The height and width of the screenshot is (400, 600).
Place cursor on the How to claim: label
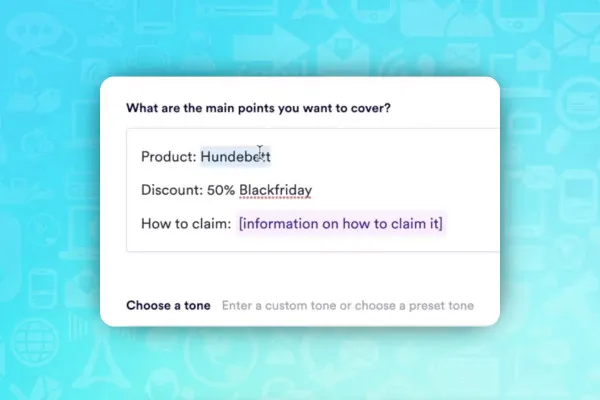pos(186,224)
